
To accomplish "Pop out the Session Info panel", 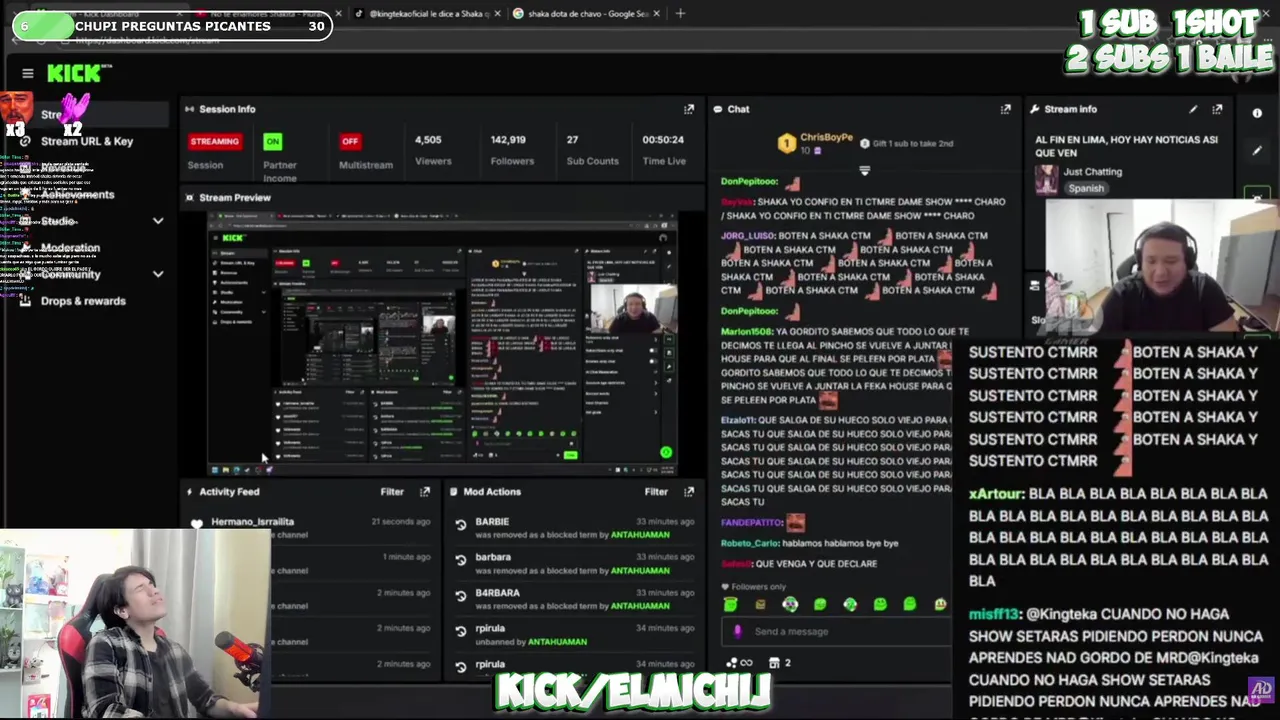I will pos(689,109).
